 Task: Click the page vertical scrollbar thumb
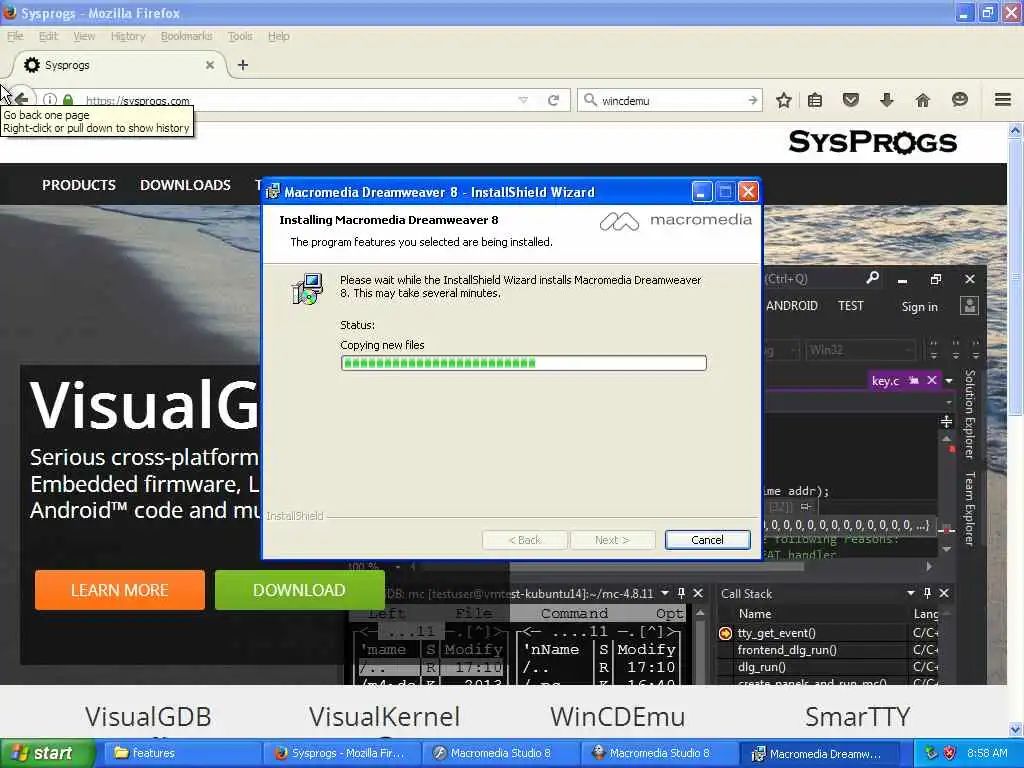pyautogui.click(x=1015, y=276)
